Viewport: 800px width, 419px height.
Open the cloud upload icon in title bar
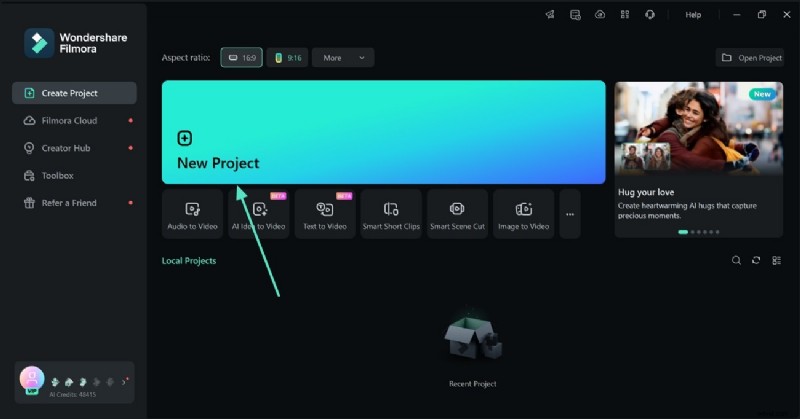click(x=600, y=15)
